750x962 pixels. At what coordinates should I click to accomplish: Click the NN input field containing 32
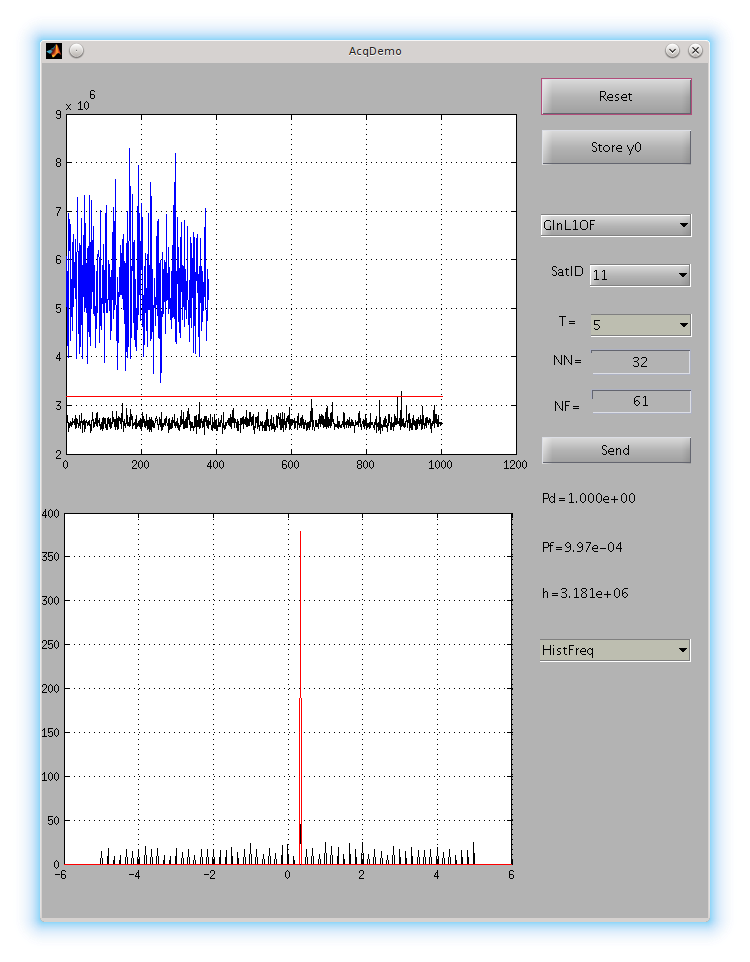click(640, 362)
